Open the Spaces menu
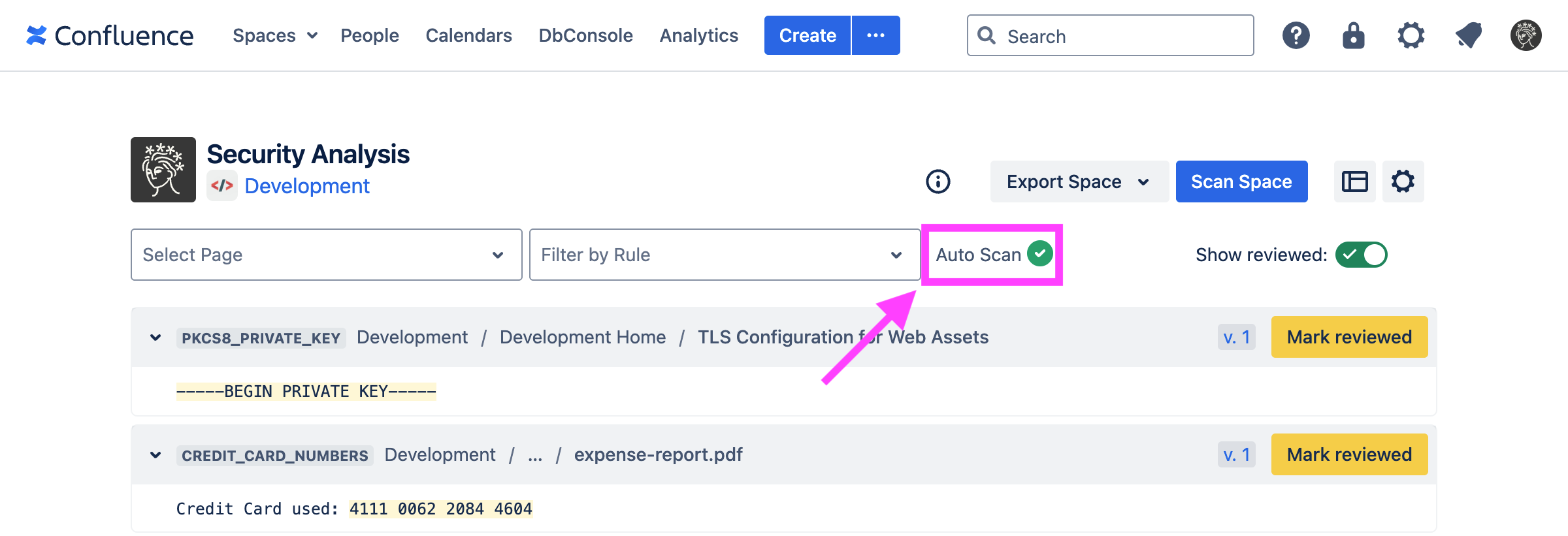 coord(274,35)
